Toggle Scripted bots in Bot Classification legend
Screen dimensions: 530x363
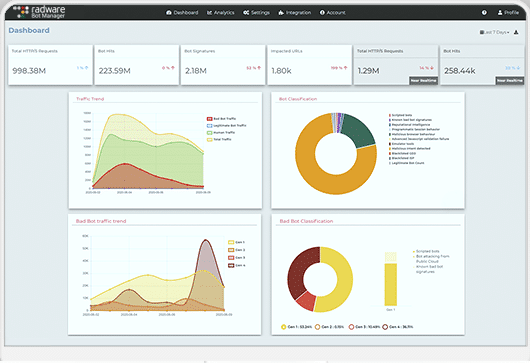[x=401, y=115]
